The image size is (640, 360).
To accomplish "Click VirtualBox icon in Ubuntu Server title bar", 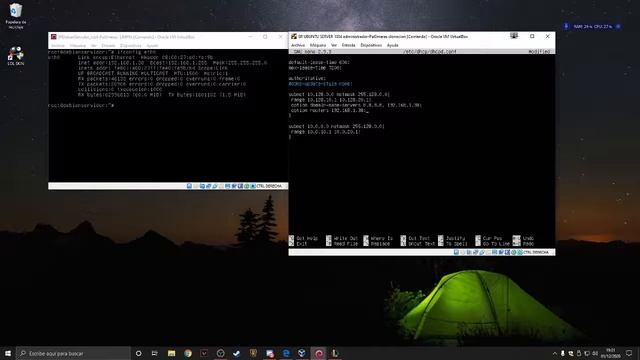I will click(x=293, y=36).
